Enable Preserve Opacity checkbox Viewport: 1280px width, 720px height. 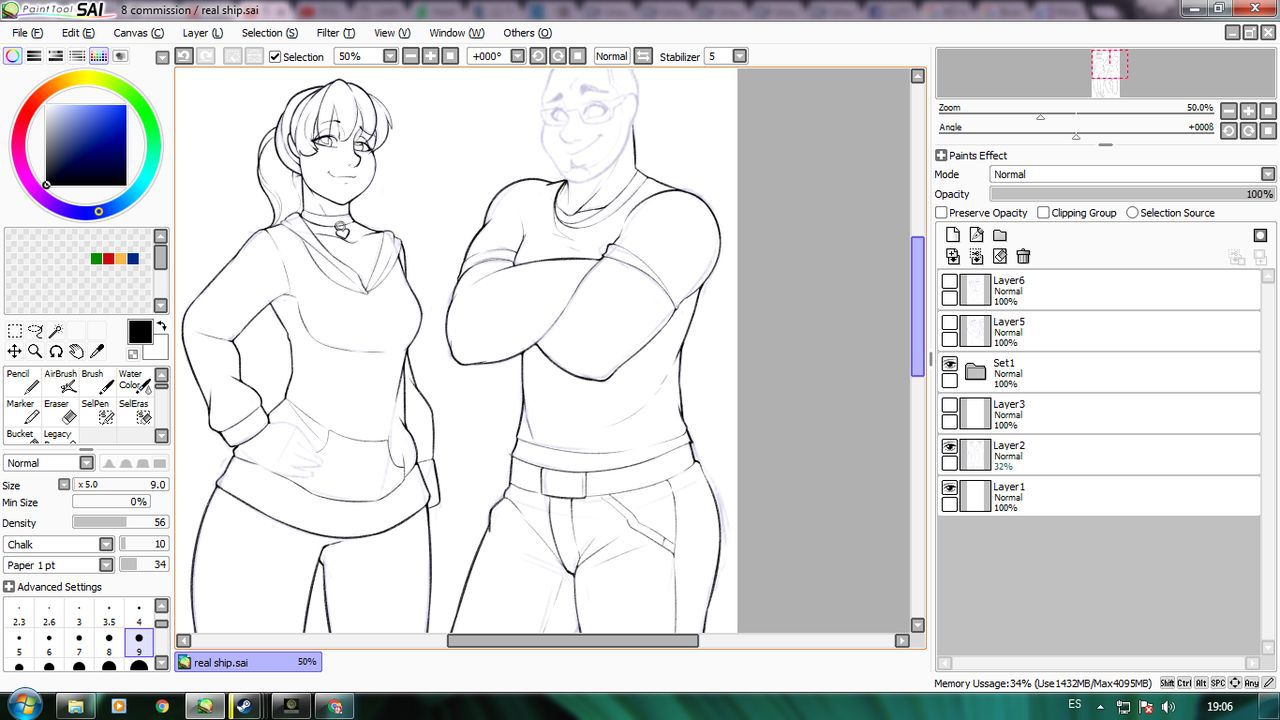point(941,213)
